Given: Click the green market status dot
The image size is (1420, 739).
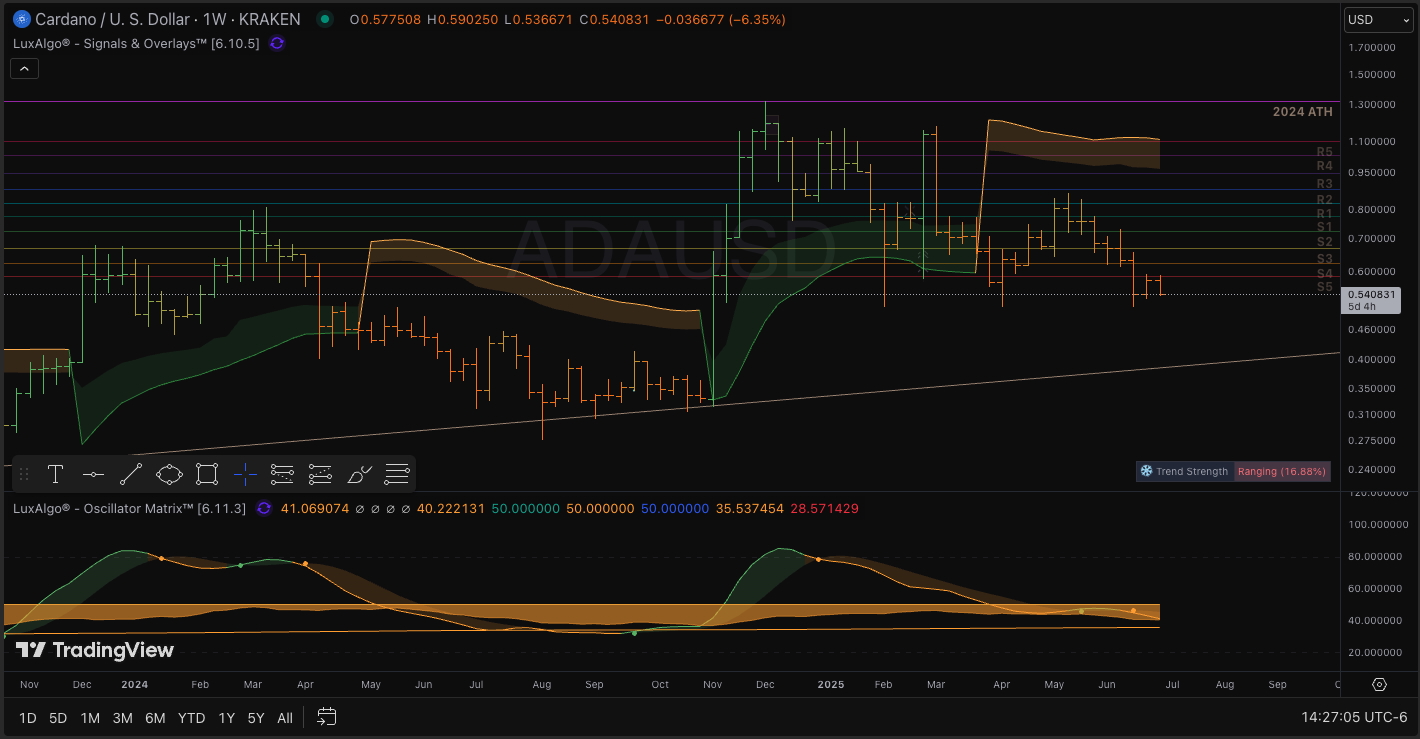Looking at the screenshot, I should (x=323, y=19).
